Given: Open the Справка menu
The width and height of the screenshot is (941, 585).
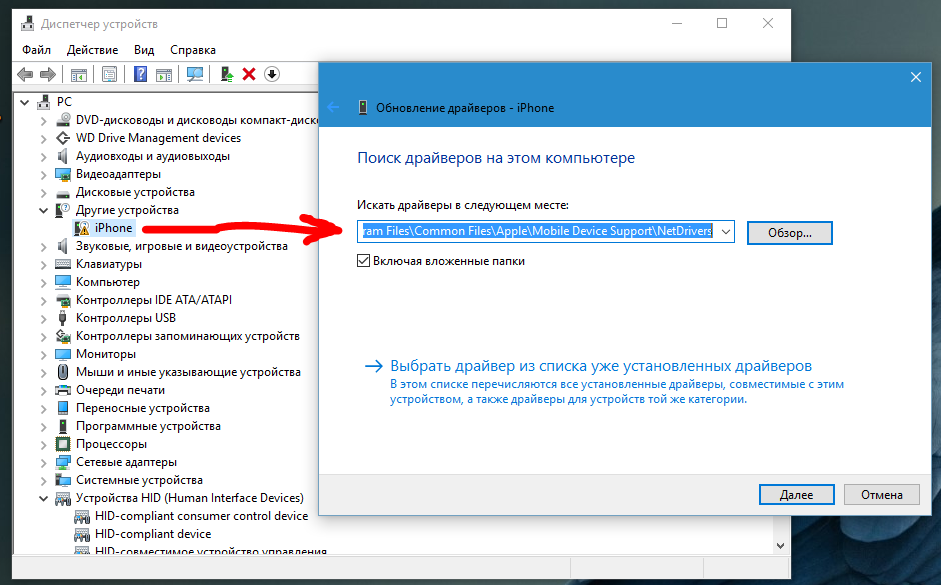Looking at the screenshot, I should click(x=193, y=50).
